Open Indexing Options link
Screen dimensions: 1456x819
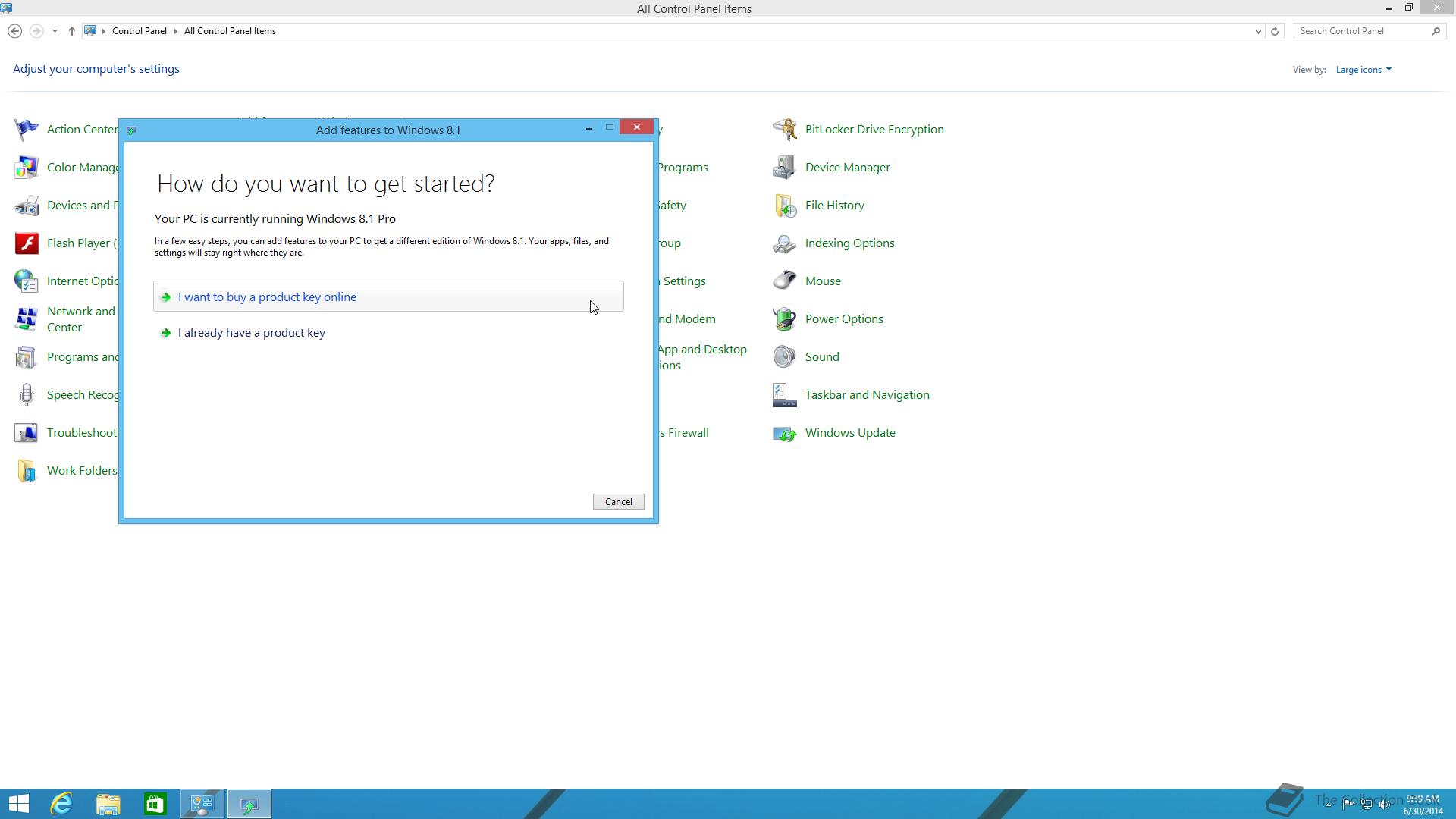click(850, 243)
